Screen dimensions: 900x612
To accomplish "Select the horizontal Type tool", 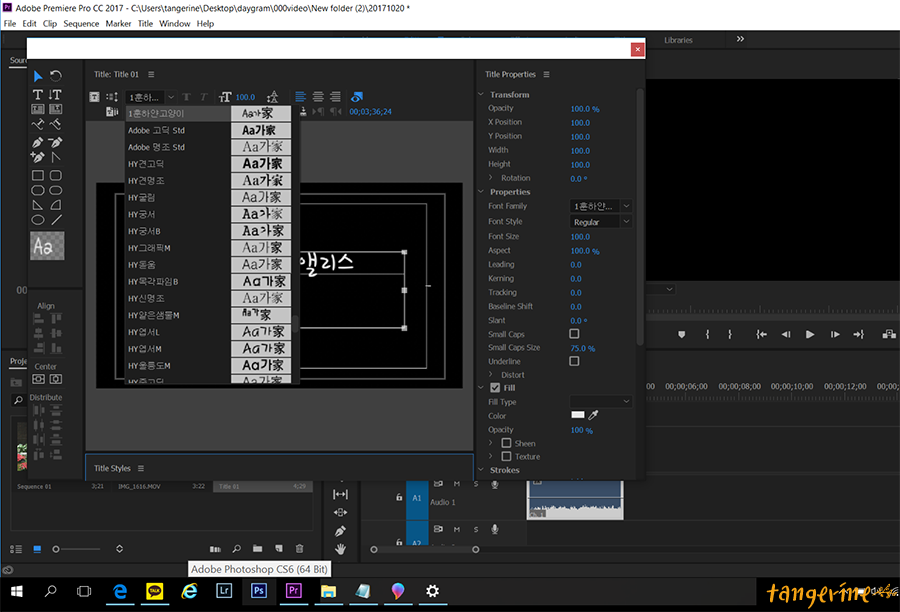I will point(38,94).
